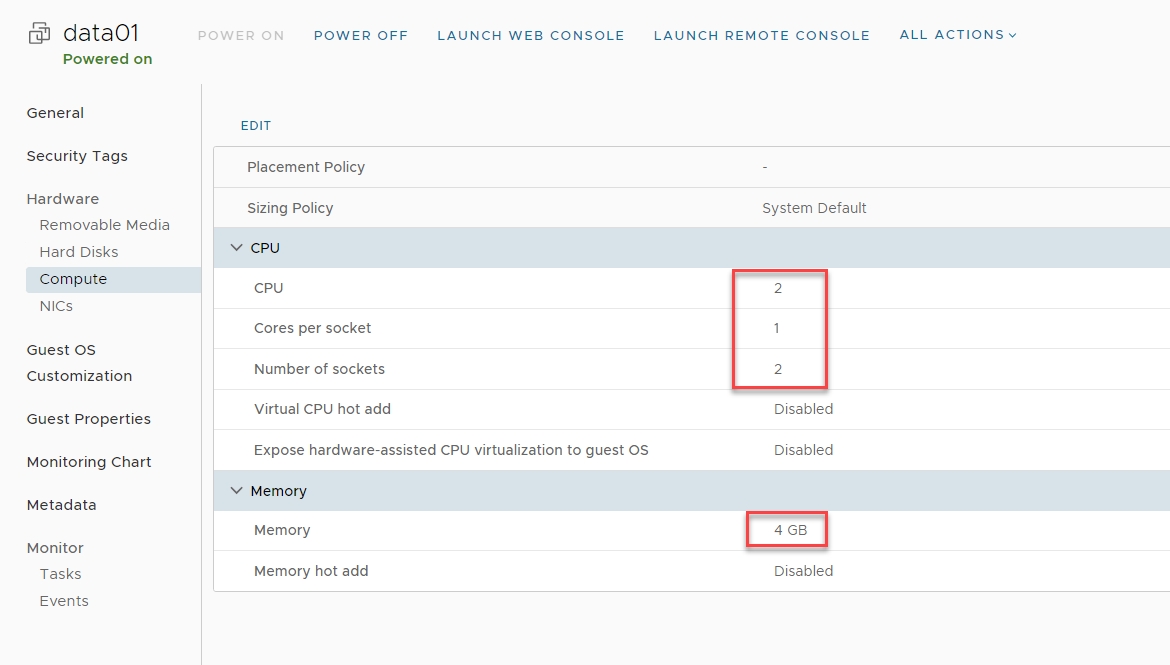Navigate to NICs
This screenshot has height=665, width=1170.
(x=56, y=306)
